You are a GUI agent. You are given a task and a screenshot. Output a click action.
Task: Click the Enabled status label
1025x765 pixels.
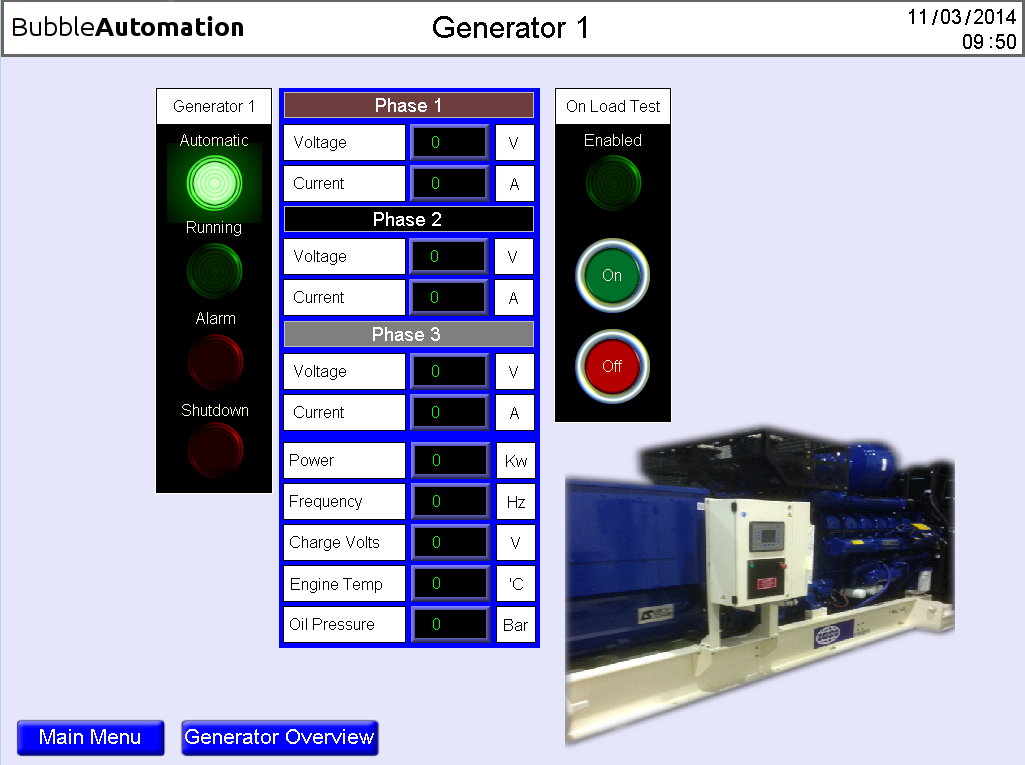coord(613,141)
